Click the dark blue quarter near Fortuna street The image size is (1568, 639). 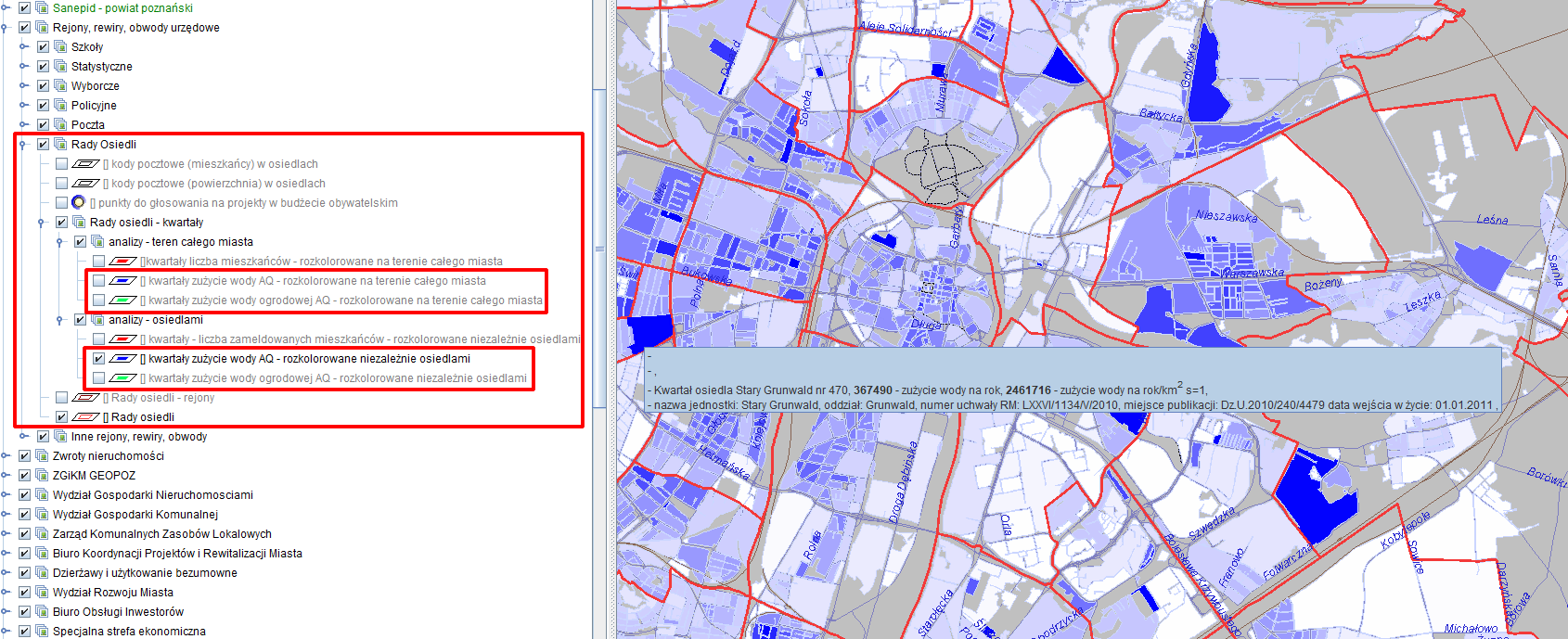1311,492
